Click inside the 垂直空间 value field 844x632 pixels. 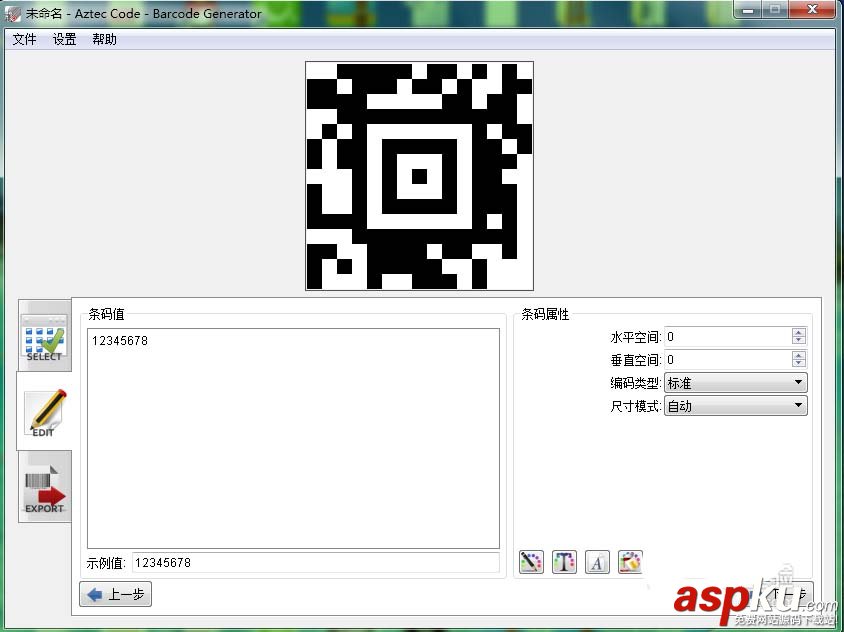[728, 360]
